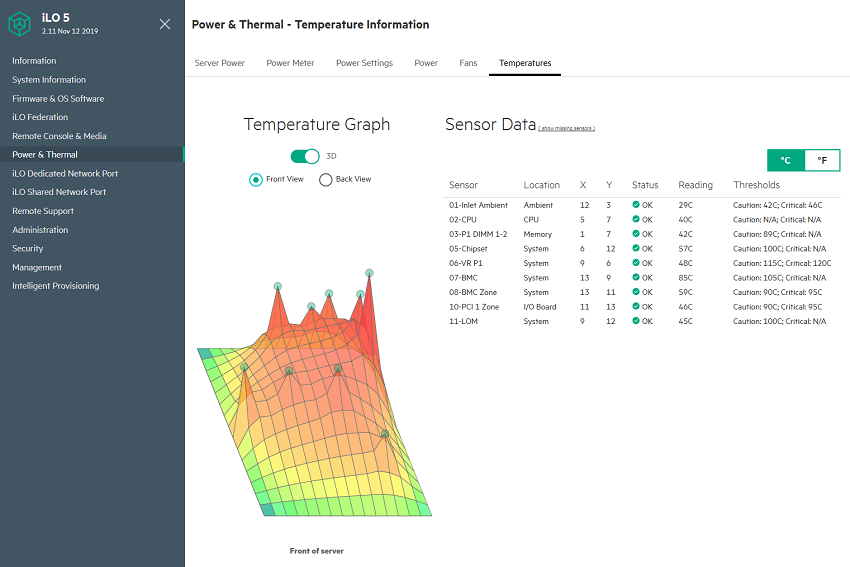The width and height of the screenshot is (850, 567).
Task: Click the green status icon for 02-CPU
Action: [636, 219]
